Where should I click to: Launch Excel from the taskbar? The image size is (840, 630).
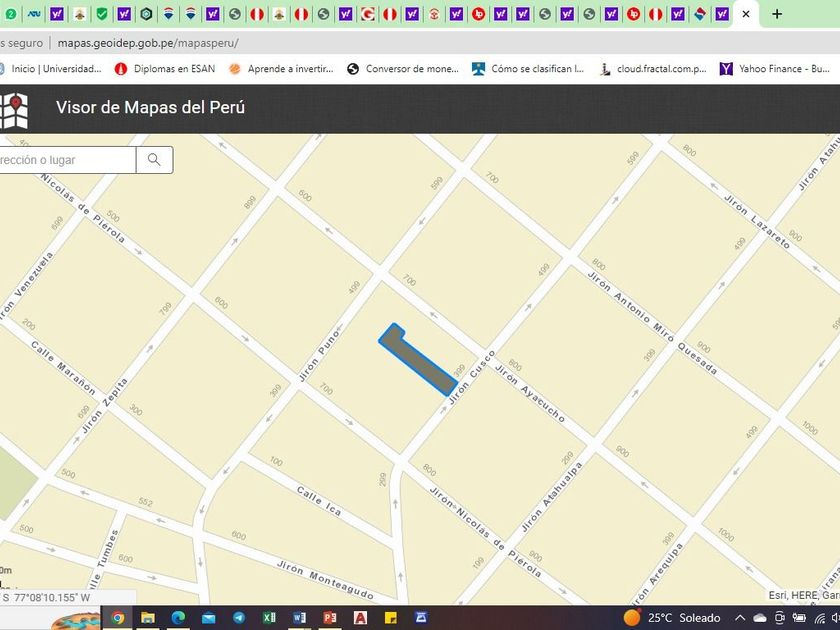(x=269, y=618)
